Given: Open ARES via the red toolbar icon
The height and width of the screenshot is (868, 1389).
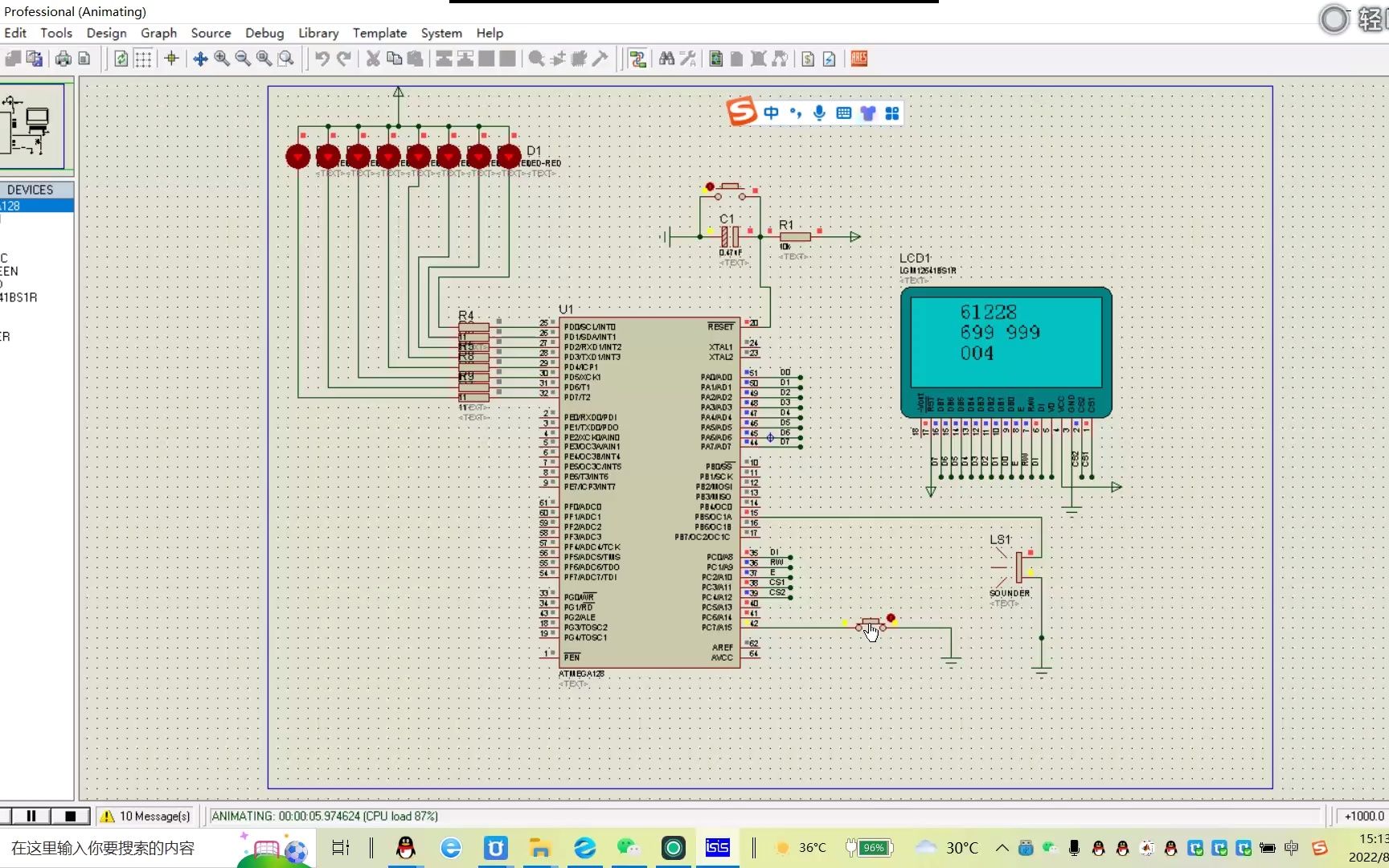Looking at the screenshot, I should [858, 59].
